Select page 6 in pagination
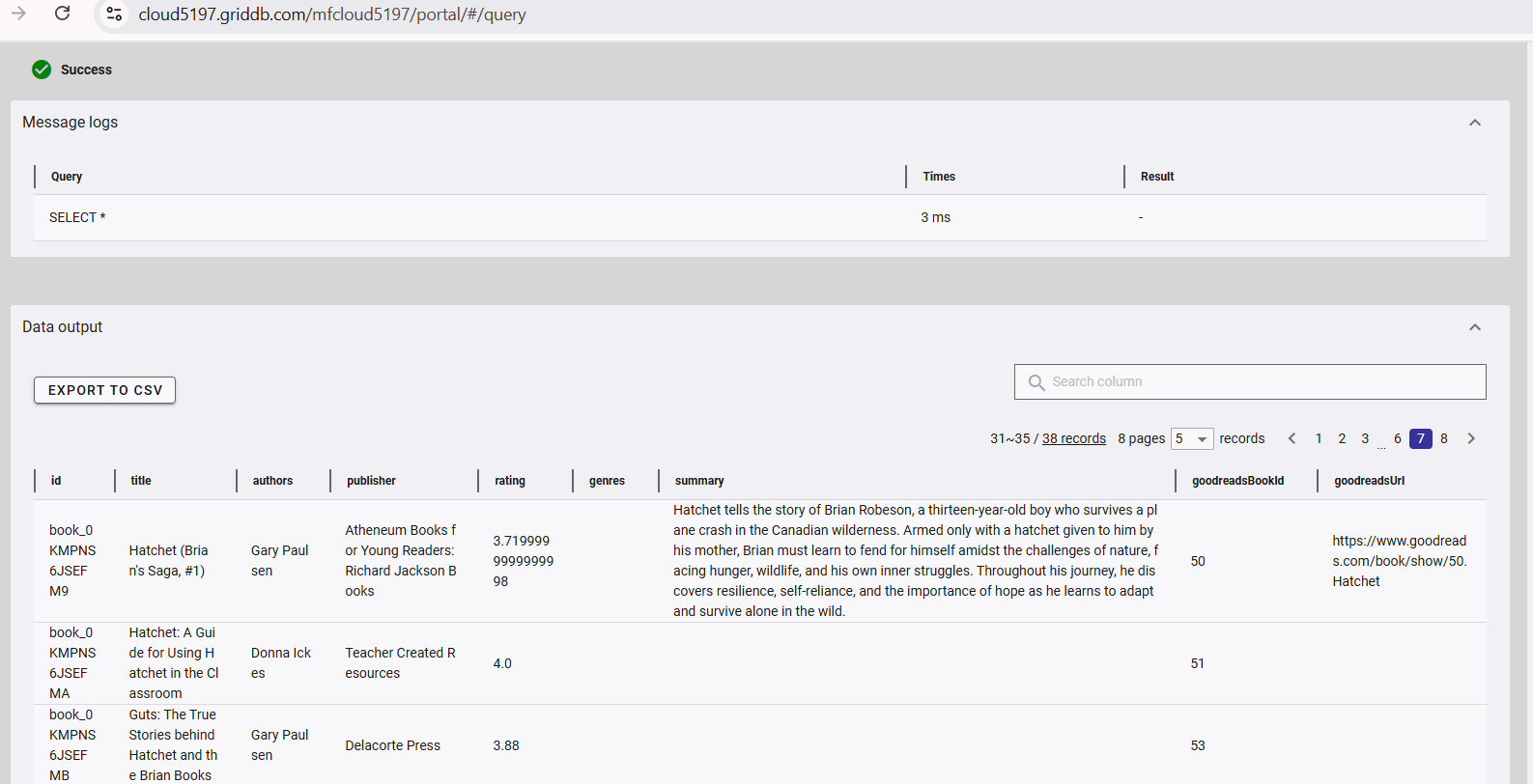Image resolution: width=1533 pixels, height=784 pixels. pos(1397,438)
